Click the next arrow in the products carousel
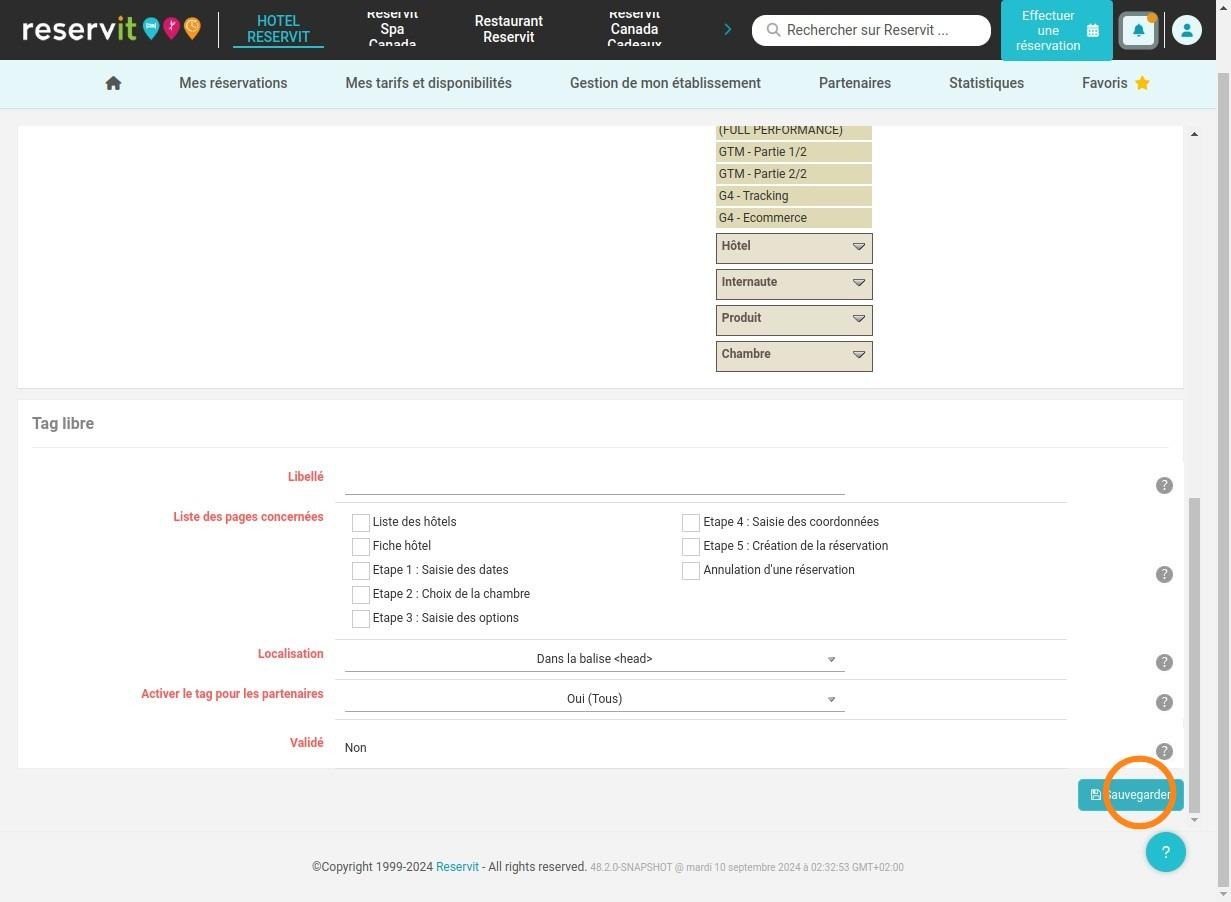Viewport: 1231px width, 902px height. pyautogui.click(x=727, y=30)
